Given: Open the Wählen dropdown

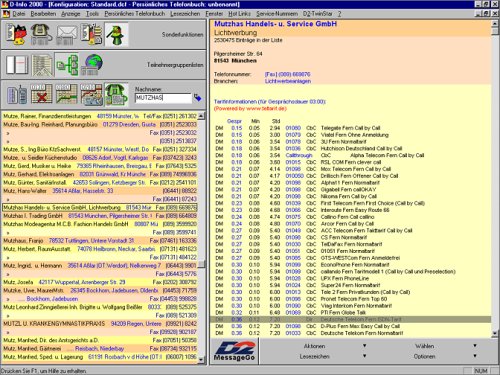Looking at the screenshot, I should pyautogui.click(x=445, y=346).
